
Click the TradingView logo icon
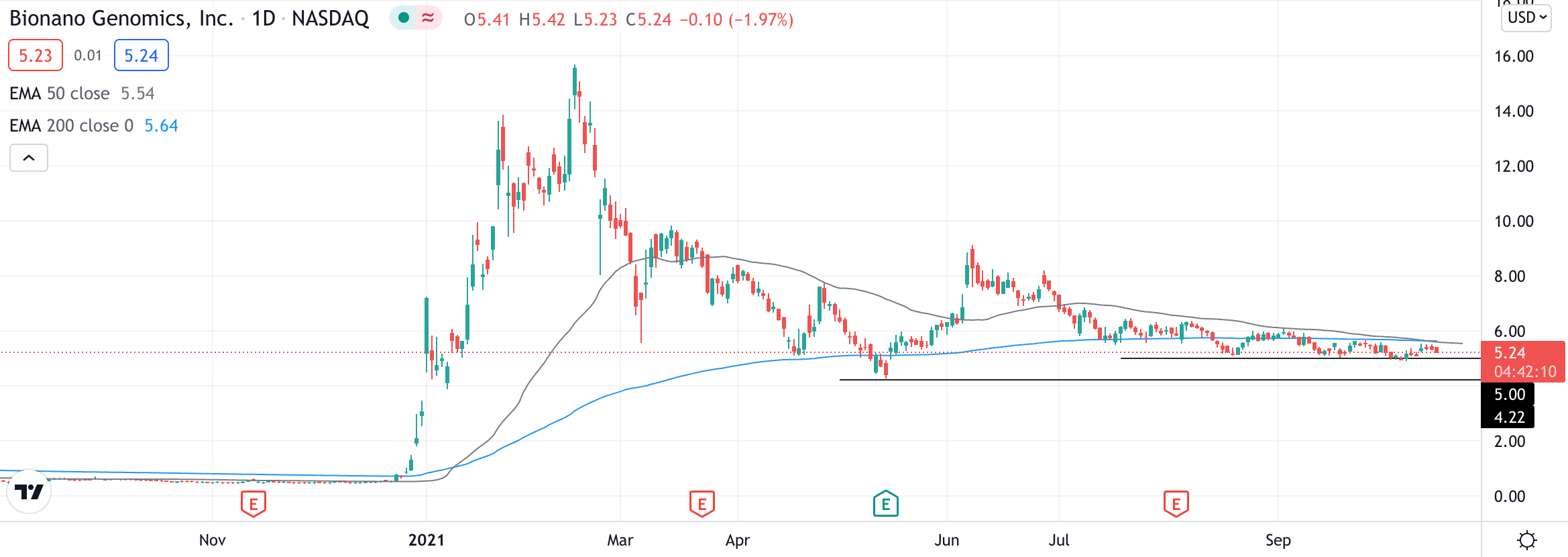[29, 492]
